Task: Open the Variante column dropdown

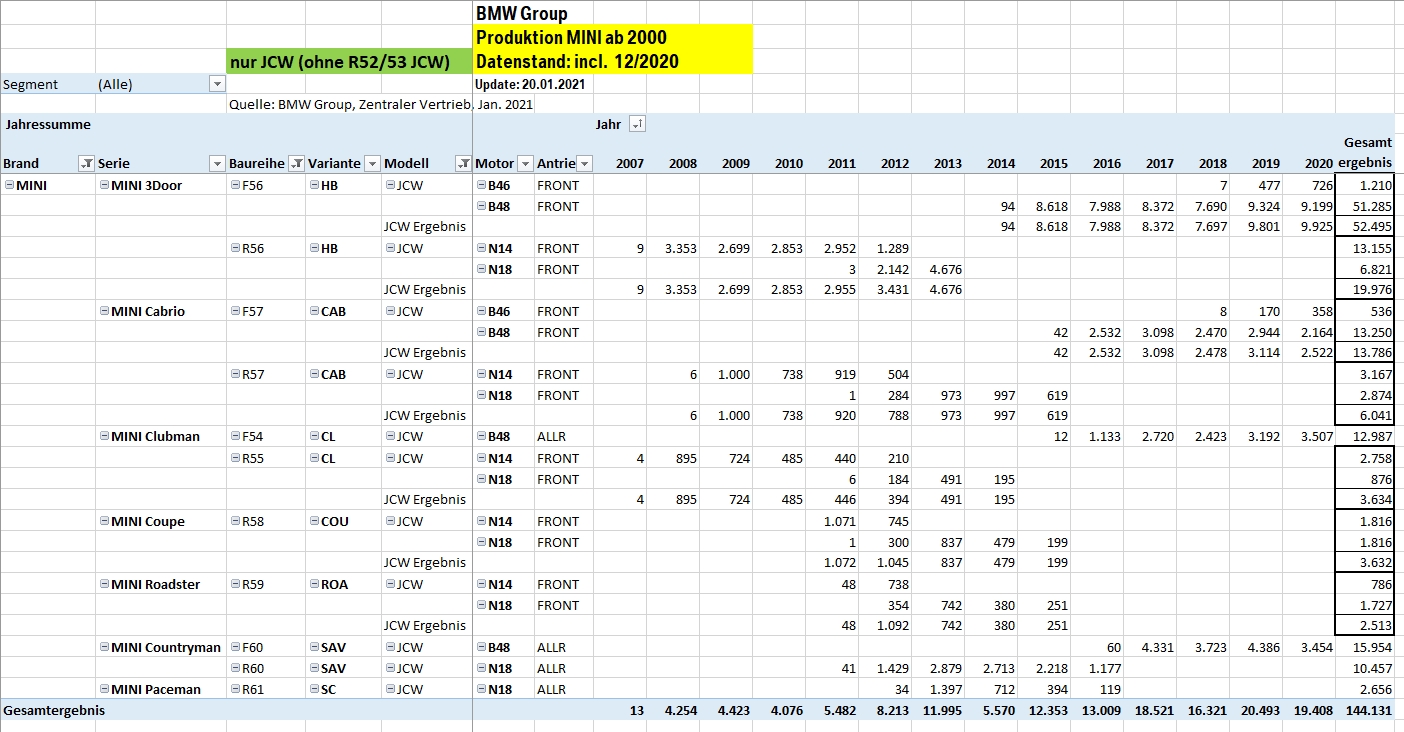Action: point(372,163)
